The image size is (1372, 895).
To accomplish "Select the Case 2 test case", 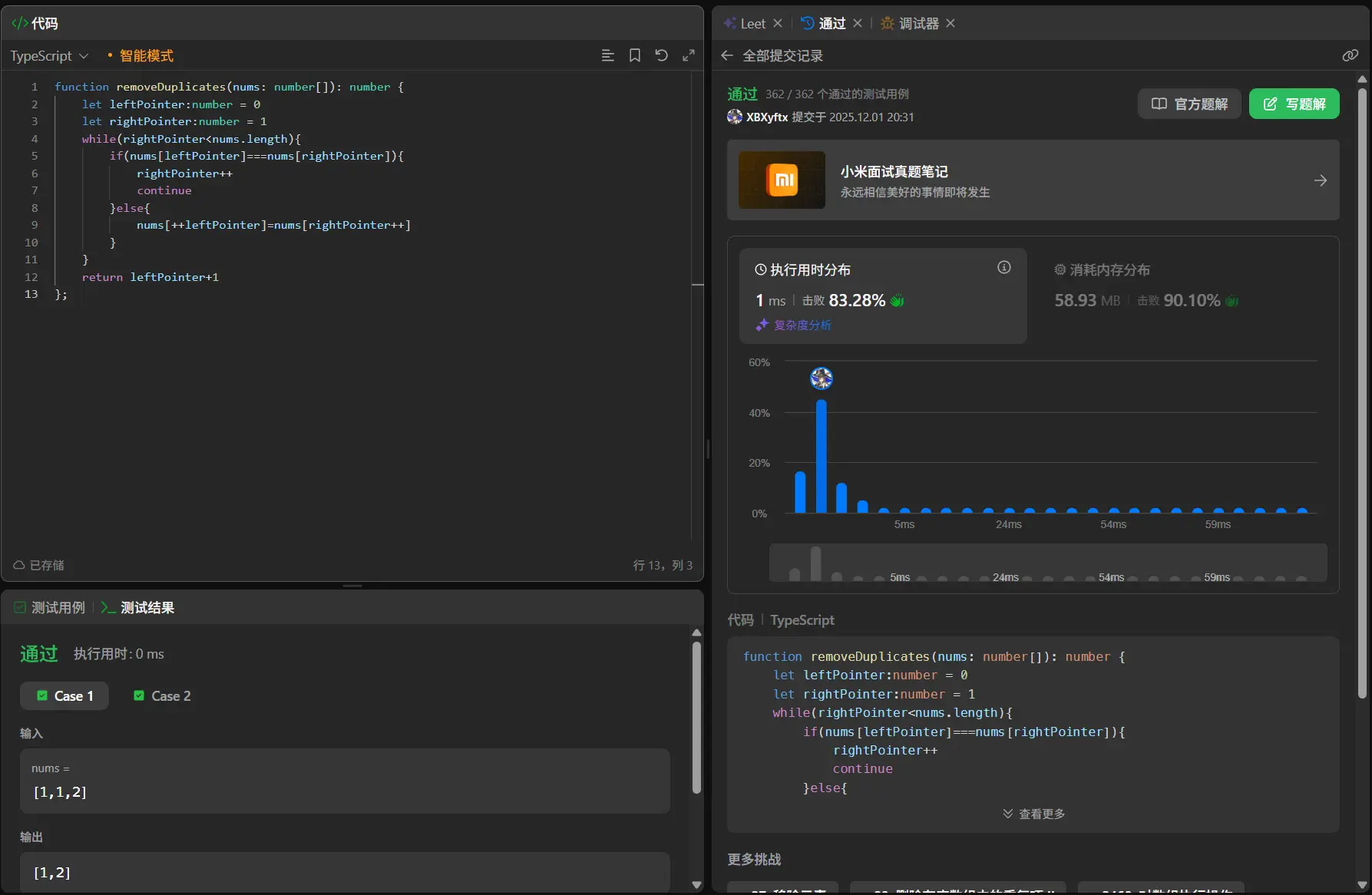I will point(162,695).
